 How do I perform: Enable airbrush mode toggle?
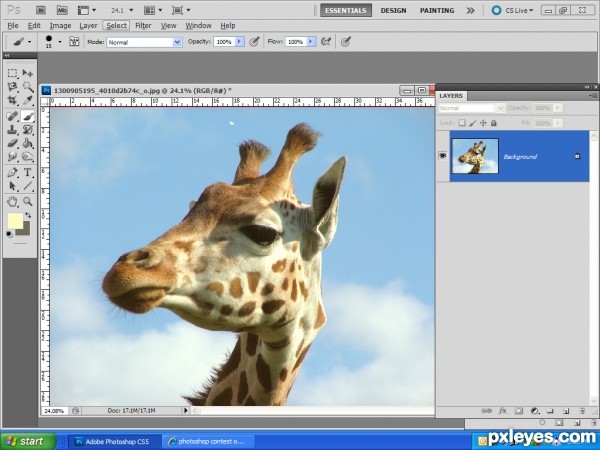click(x=326, y=41)
